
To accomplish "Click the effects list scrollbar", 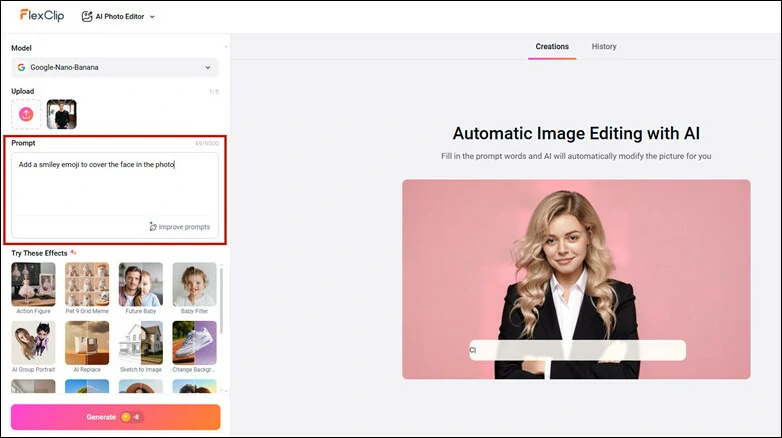I will pos(221,301).
